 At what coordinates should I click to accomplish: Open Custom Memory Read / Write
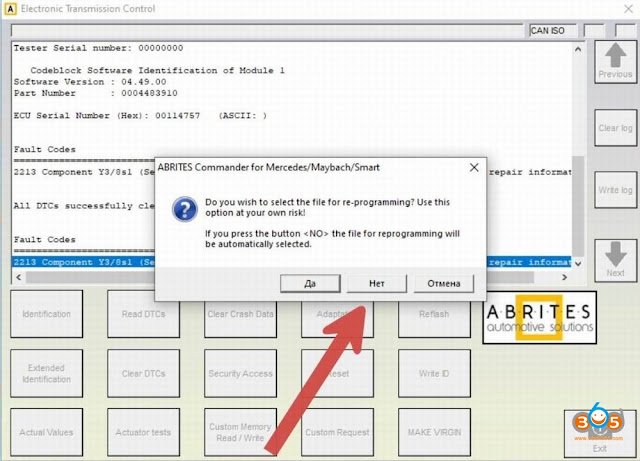tap(240, 432)
